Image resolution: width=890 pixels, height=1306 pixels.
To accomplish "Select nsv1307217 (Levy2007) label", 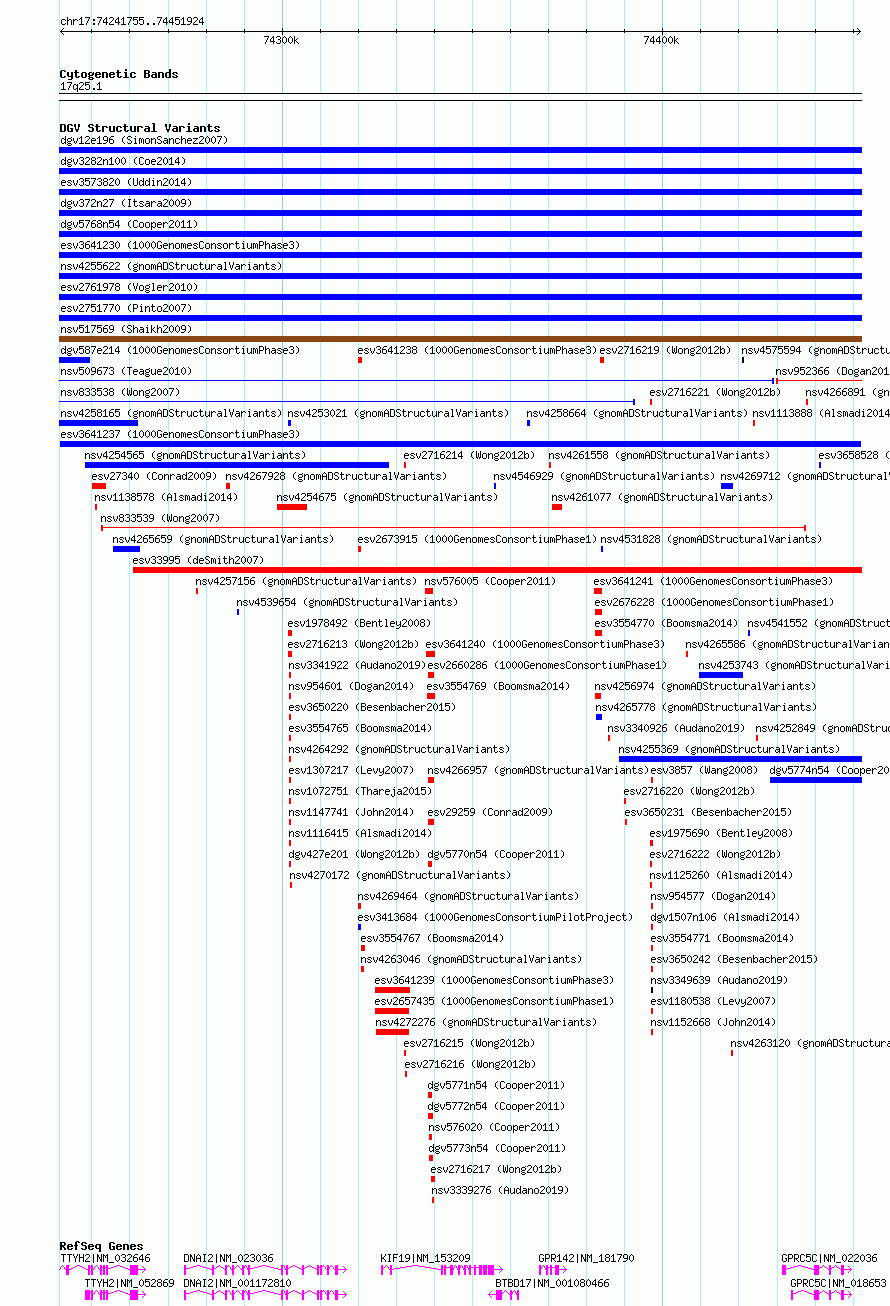I will tap(351, 770).
